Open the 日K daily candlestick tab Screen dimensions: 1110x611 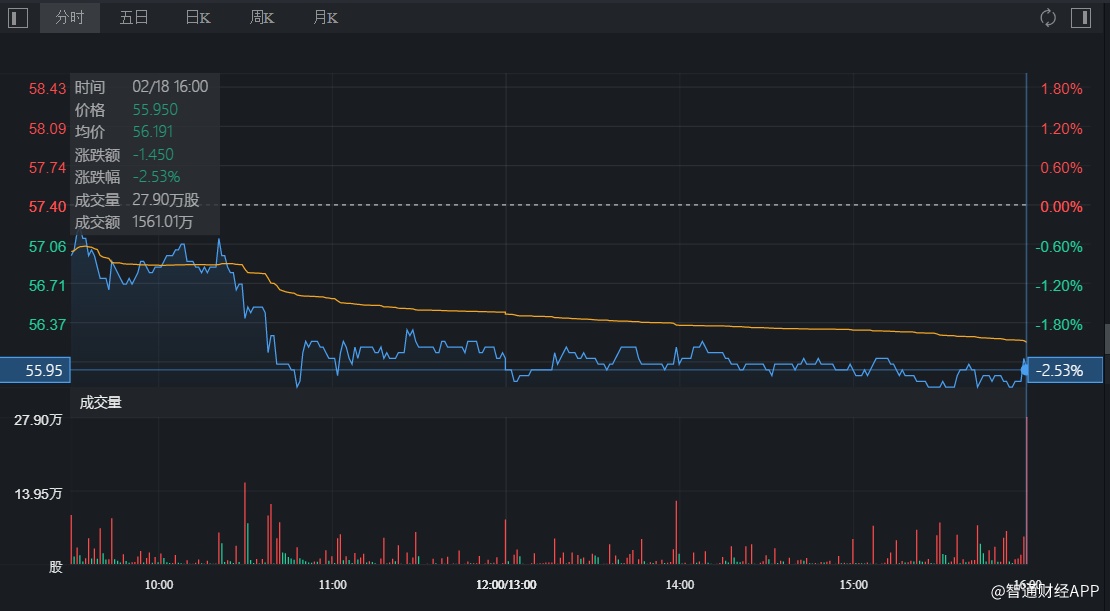point(198,18)
